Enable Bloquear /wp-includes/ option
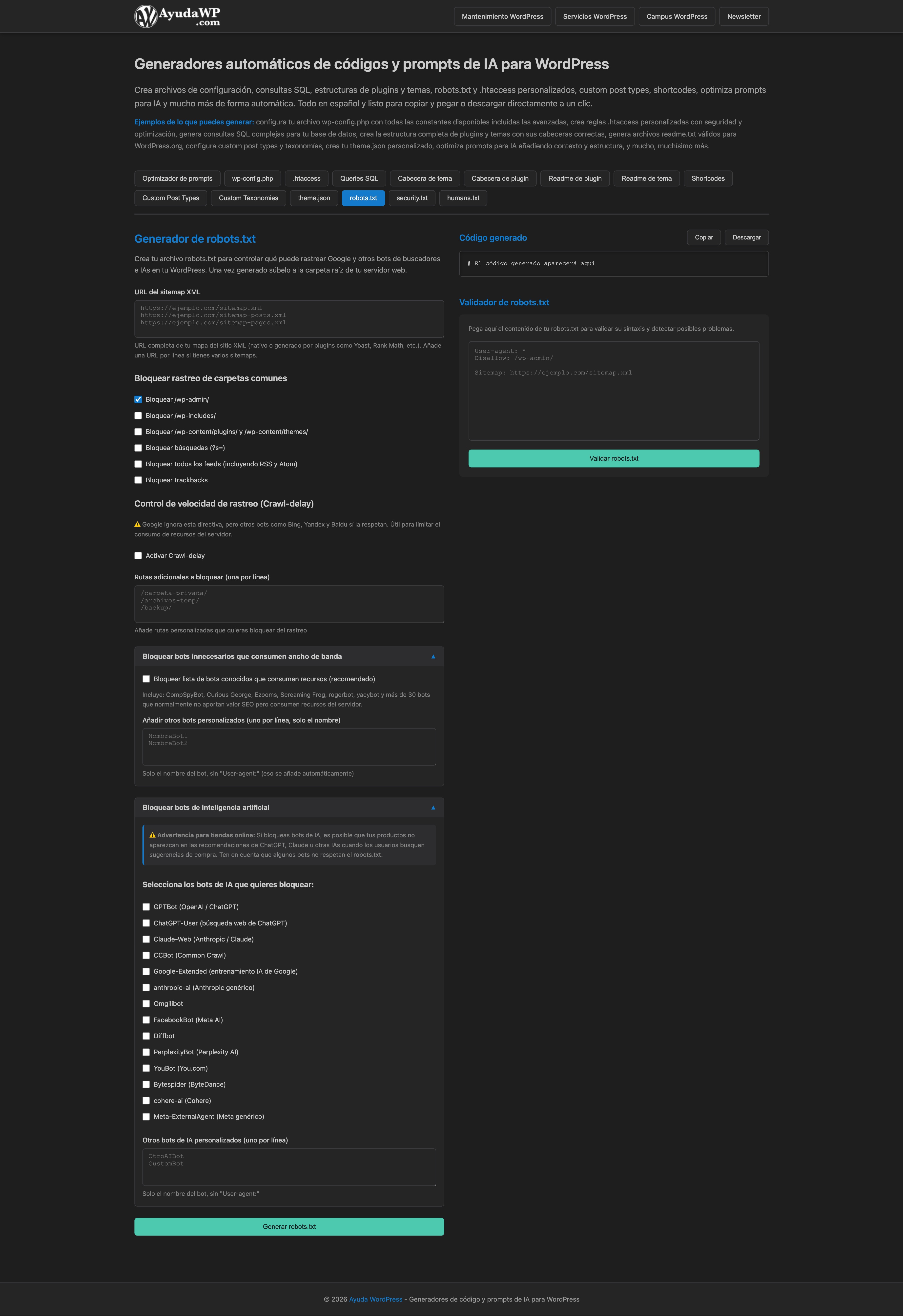903x1316 pixels. (x=138, y=416)
